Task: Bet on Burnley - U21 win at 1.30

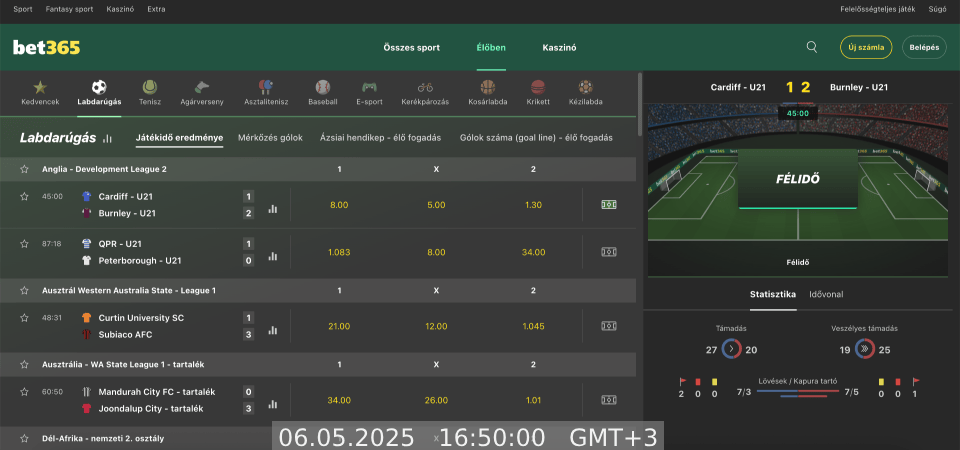Action: [533, 205]
